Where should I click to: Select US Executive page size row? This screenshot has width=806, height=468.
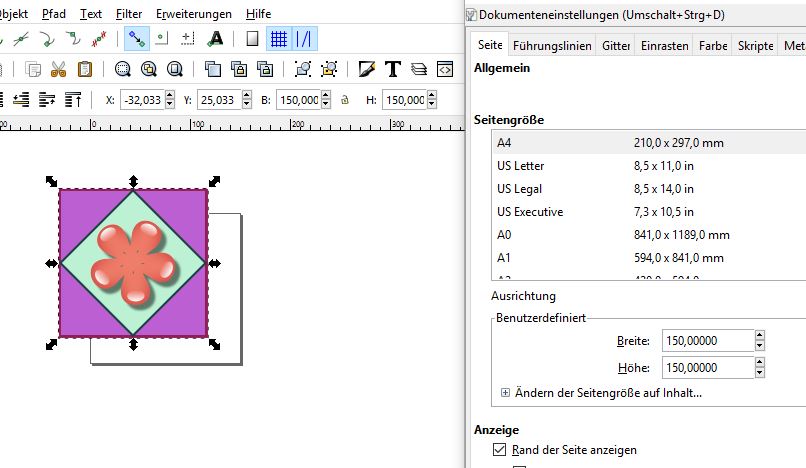click(649, 212)
